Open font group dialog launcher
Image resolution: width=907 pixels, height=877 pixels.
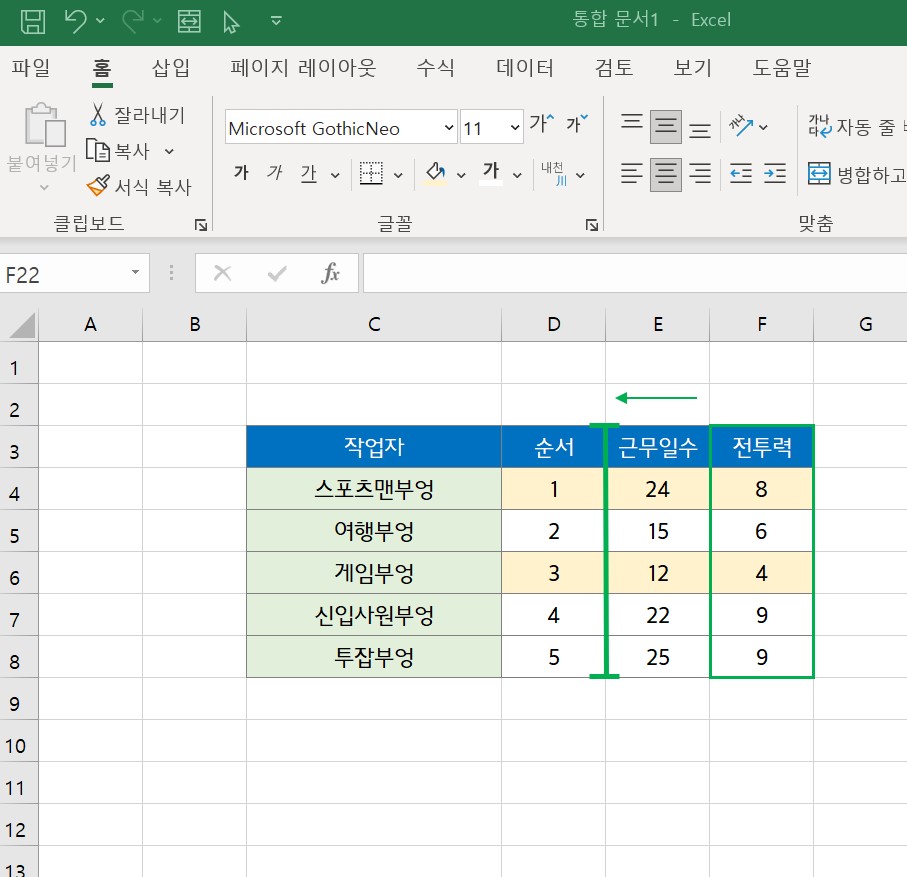(591, 224)
